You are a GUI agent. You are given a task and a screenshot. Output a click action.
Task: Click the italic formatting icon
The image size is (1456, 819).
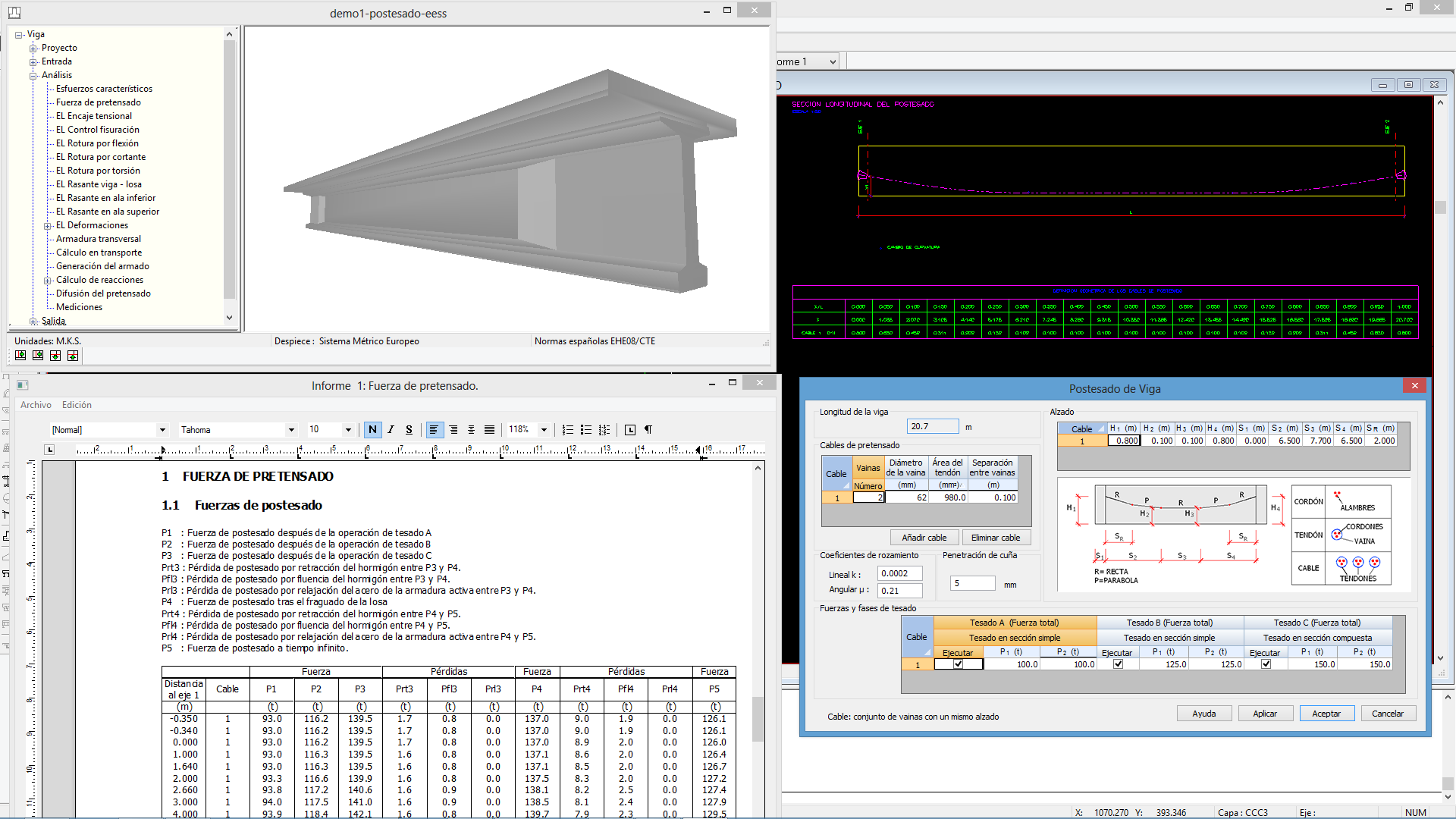tap(391, 430)
